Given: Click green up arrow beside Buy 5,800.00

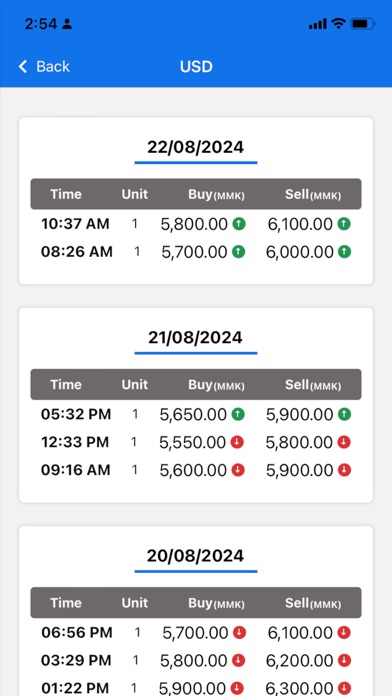Looking at the screenshot, I should pos(239,224).
